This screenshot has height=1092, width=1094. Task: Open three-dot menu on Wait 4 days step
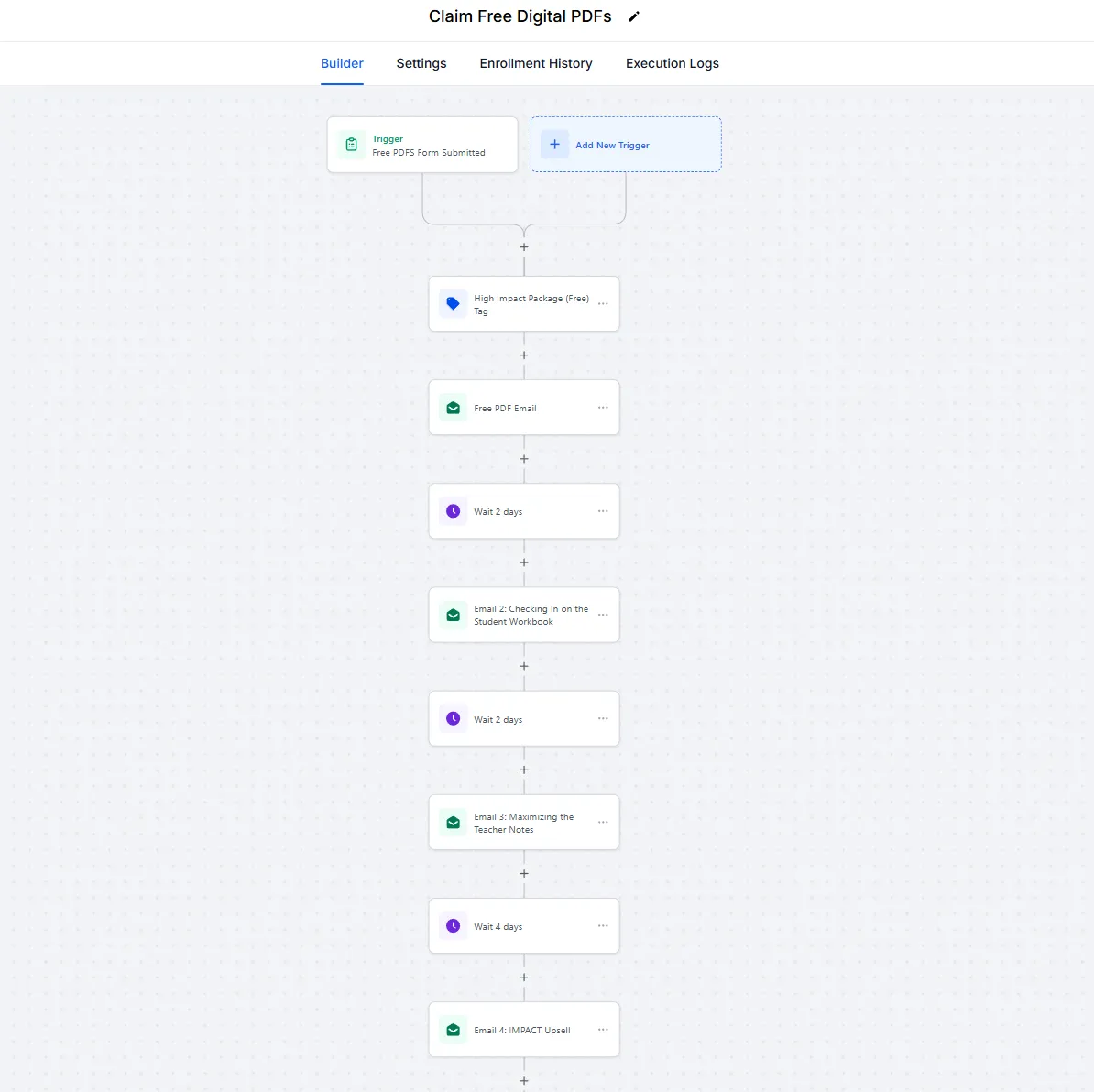click(603, 926)
